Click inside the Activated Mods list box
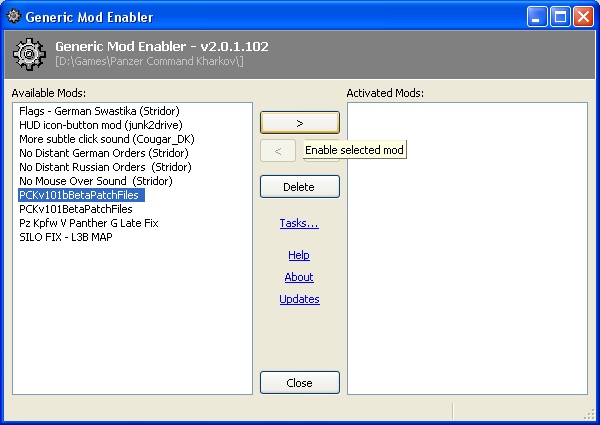Image resolution: width=600 pixels, height=425 pixels. 467,248
